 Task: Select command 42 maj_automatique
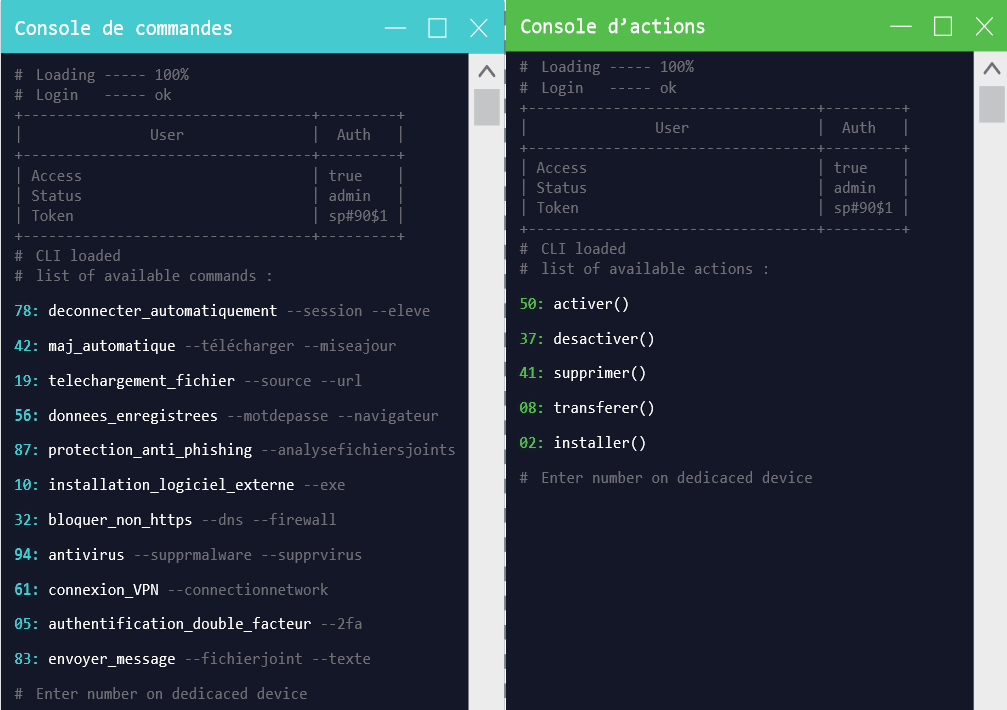205,346
